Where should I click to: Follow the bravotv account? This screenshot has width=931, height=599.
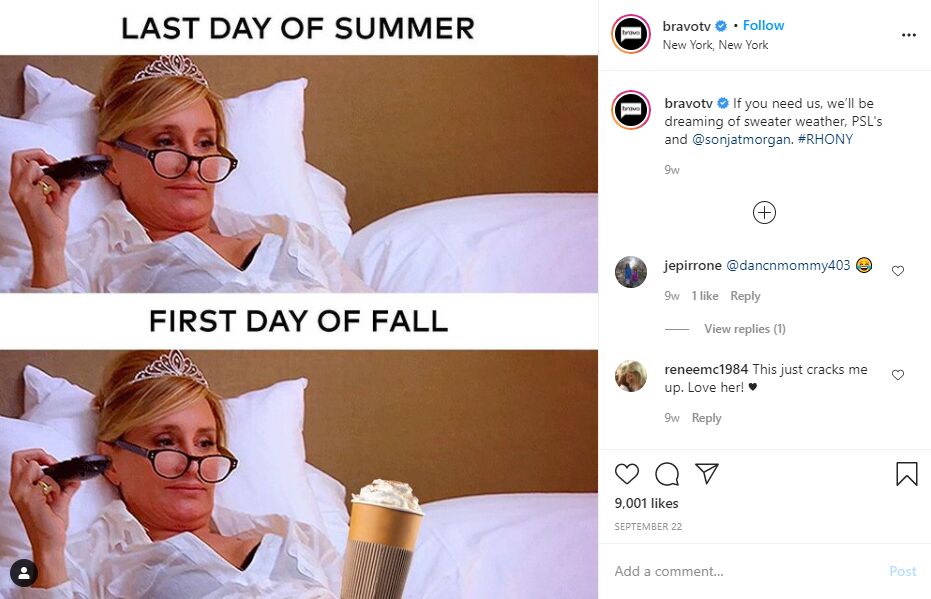coord(763,26)
